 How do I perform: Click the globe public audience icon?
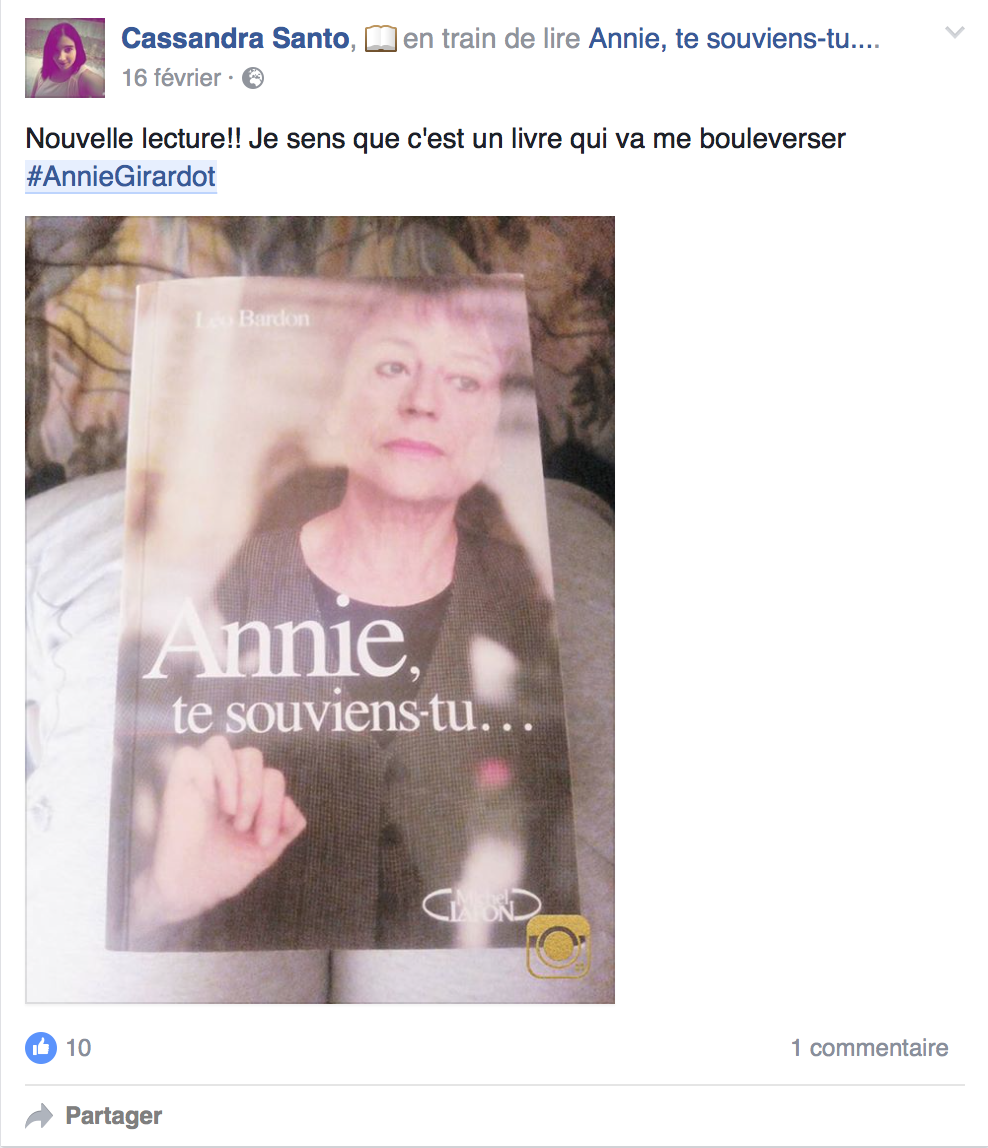coord(253,78)
